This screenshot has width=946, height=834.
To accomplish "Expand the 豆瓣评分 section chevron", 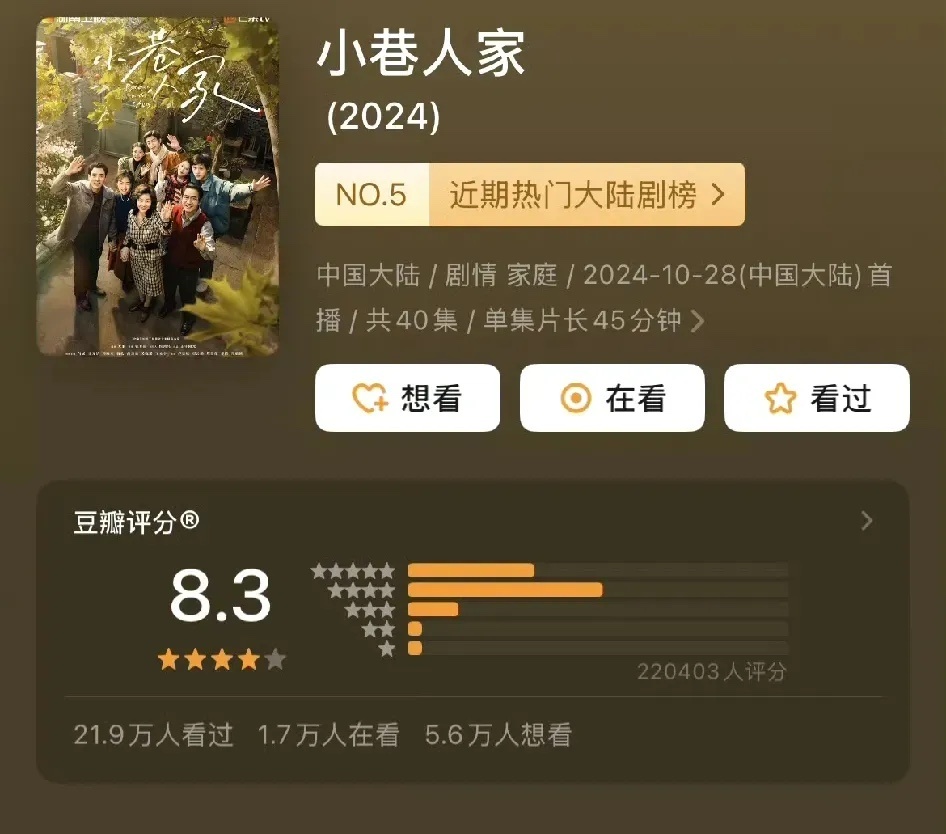I will click(x=866, y=520).
